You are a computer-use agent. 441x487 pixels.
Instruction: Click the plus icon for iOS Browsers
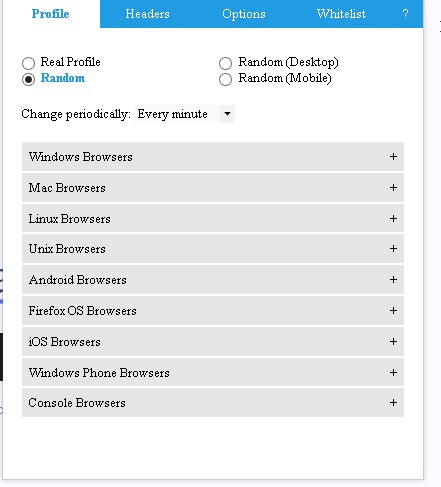click(x=393, y=342)
